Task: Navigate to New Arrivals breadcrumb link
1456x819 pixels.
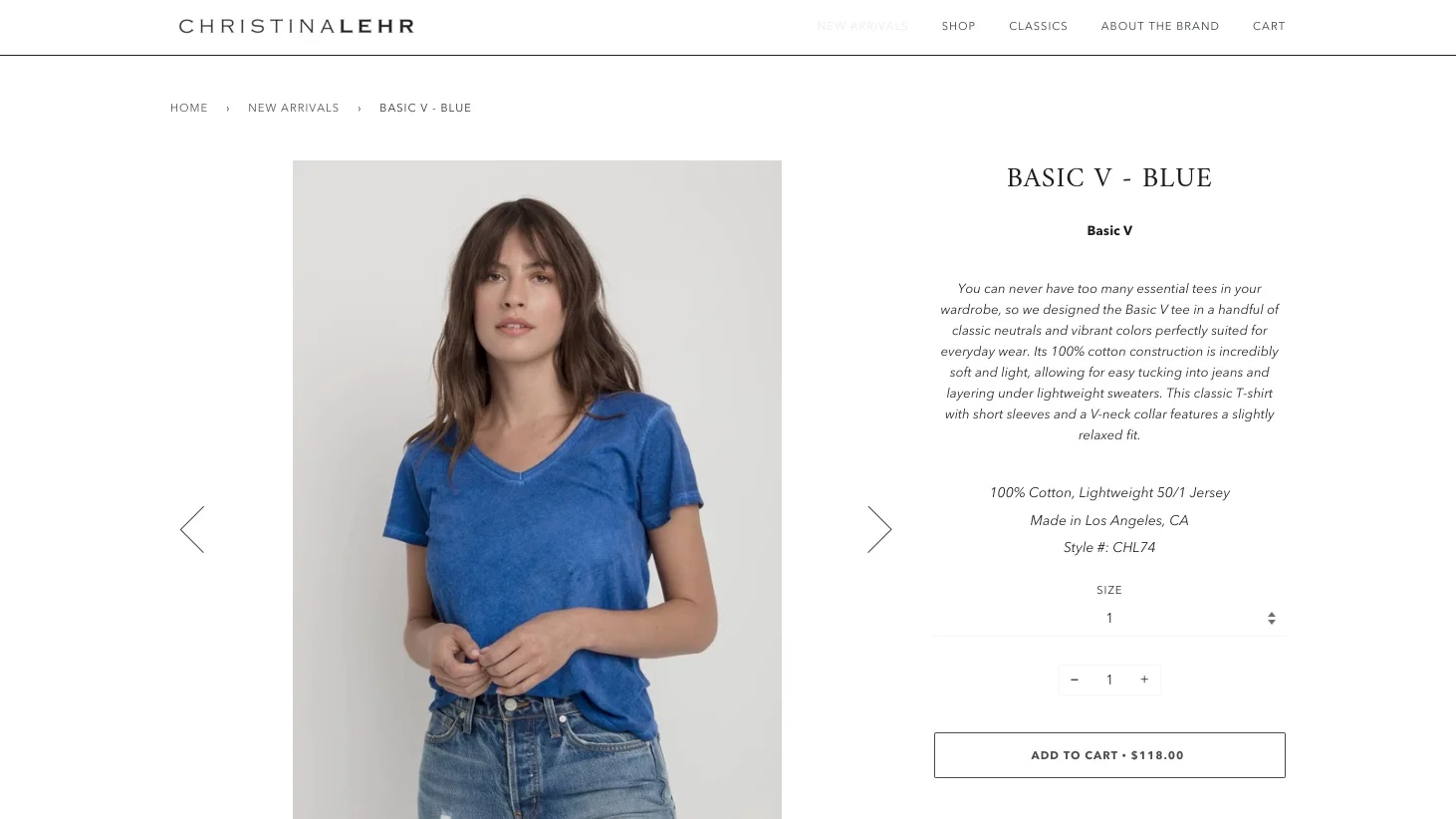Action: [x=294, y=108]
